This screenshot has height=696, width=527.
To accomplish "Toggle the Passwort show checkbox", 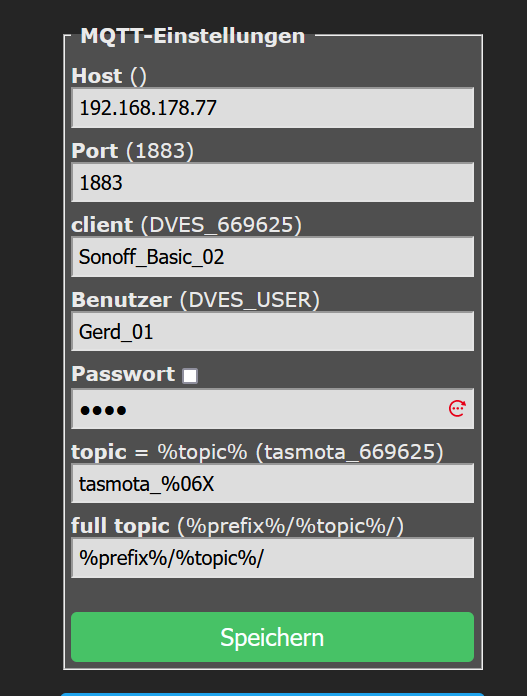I will pyautogui.click(x=190, y=376).
